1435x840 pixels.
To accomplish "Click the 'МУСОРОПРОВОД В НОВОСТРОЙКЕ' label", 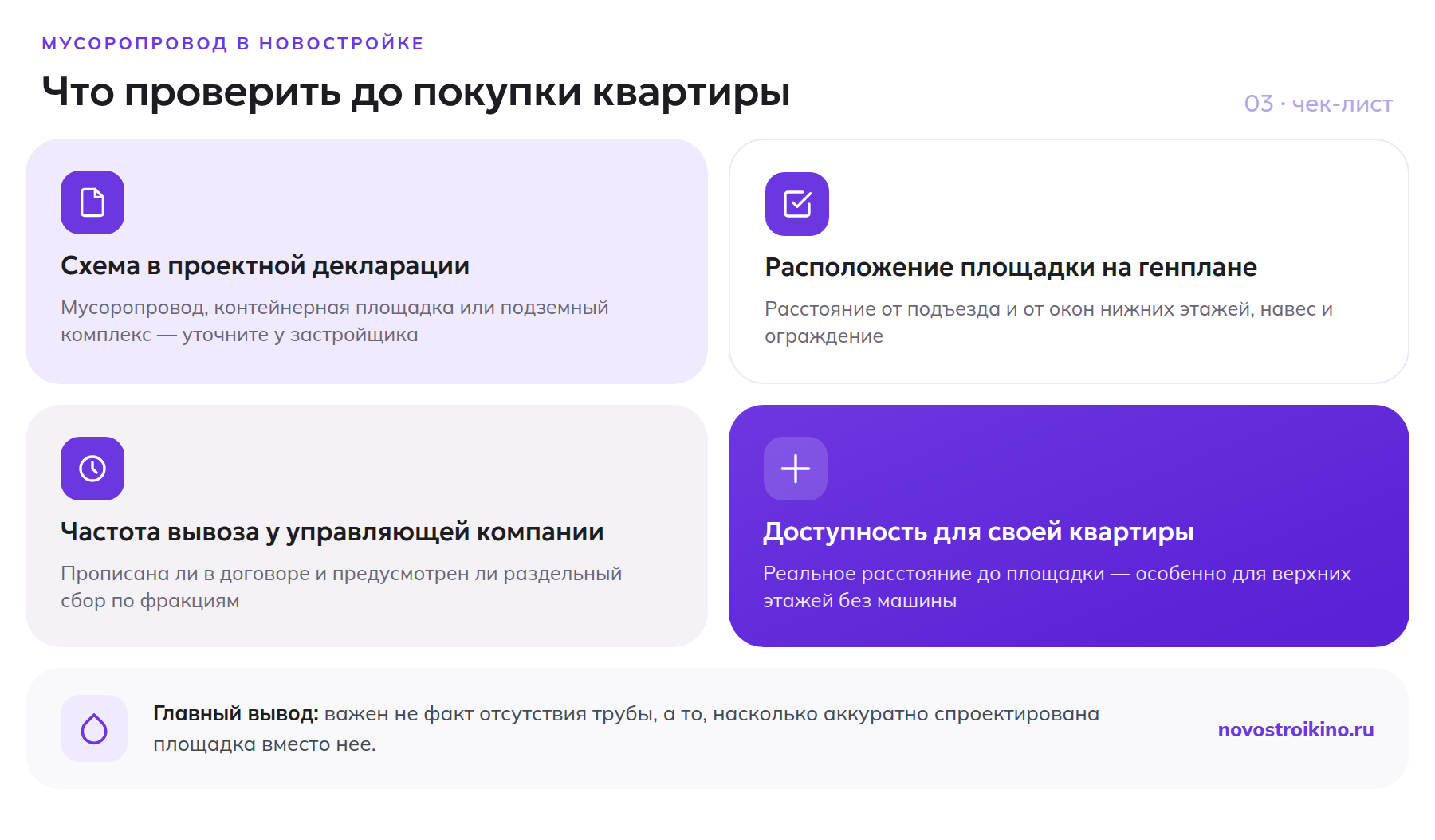I will pos(233,43).
